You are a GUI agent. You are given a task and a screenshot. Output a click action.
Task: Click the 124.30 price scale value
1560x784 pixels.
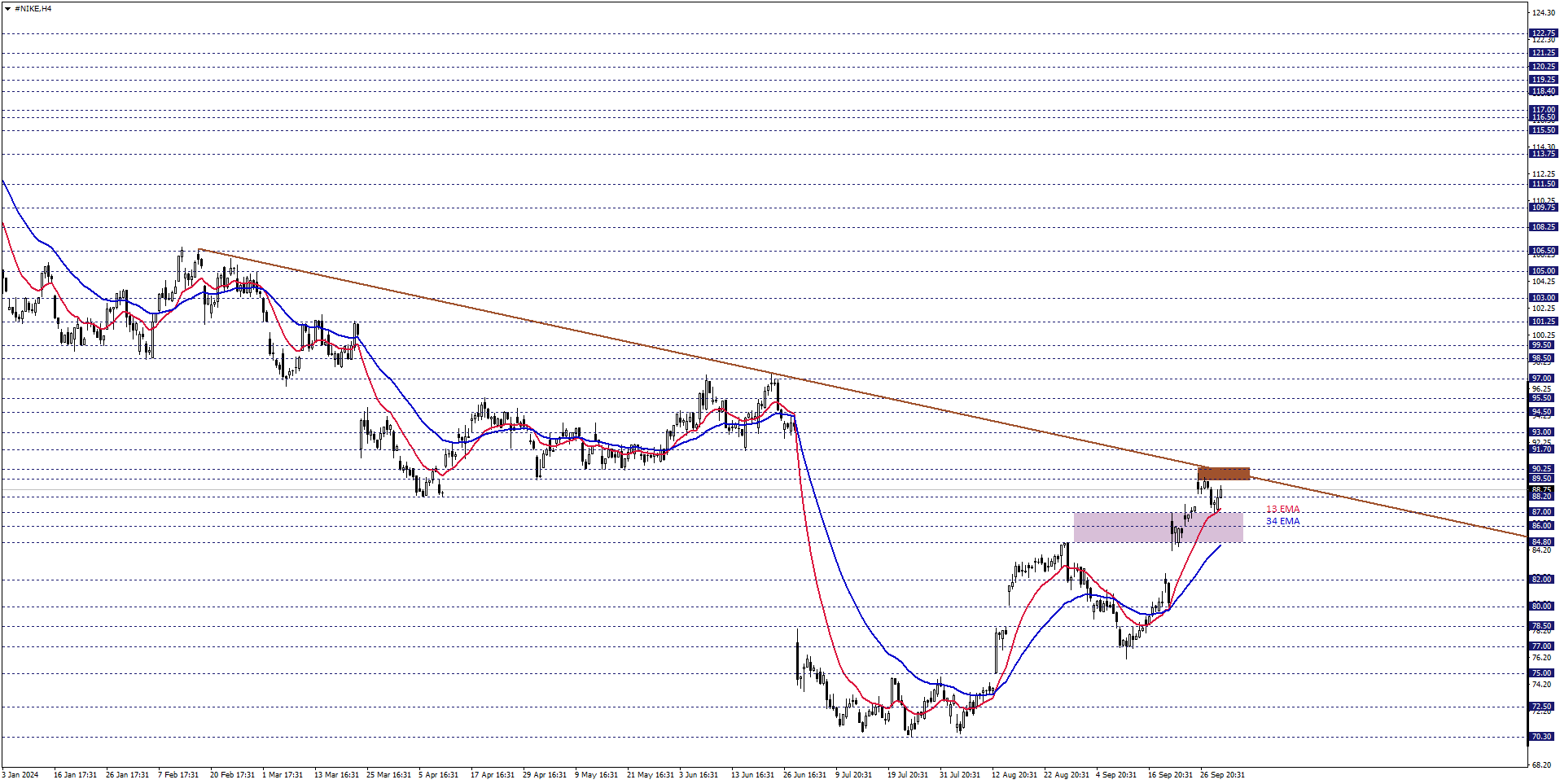point(1544,13)
